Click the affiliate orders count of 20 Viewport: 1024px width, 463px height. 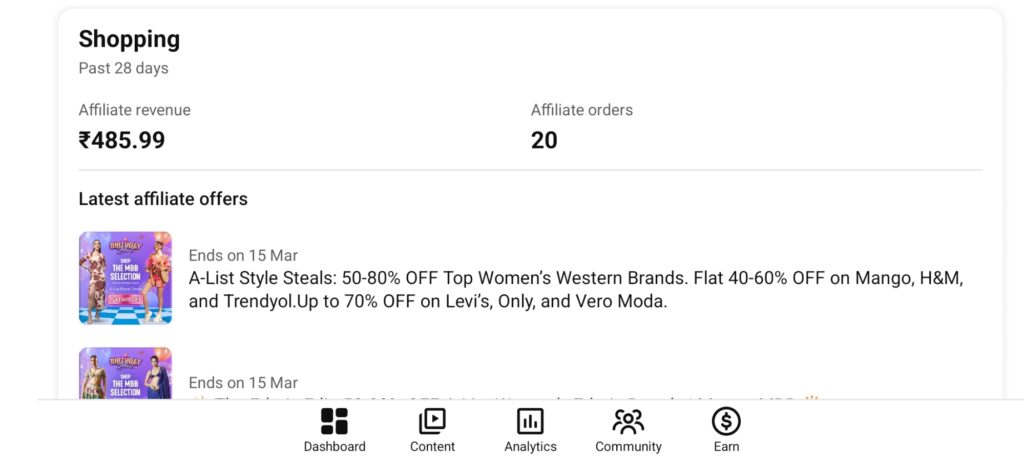544,141
